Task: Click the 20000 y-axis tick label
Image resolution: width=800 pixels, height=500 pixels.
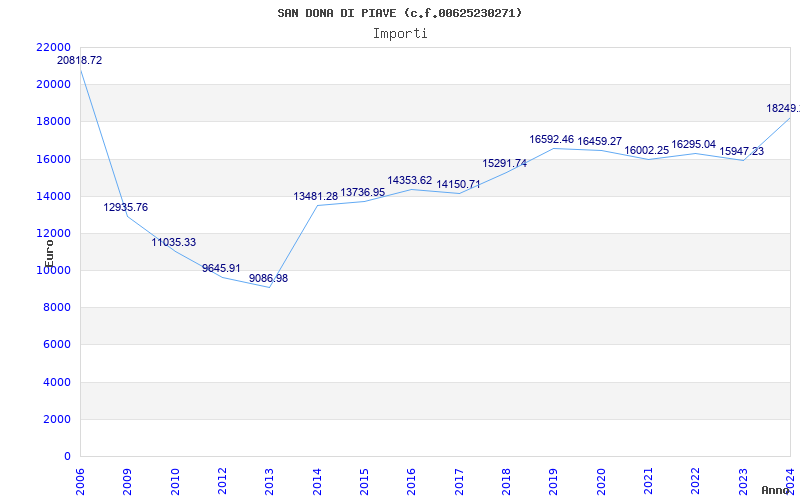Action: pyautogui.click(x=54, y=85)
